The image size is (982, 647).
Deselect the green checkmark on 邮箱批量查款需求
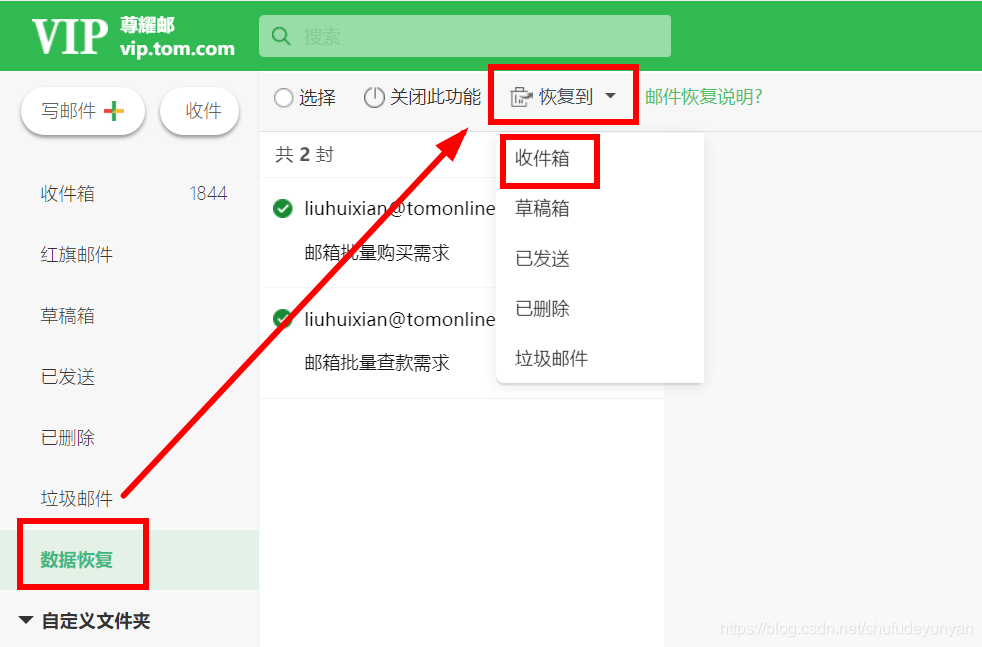coord(282,319)
